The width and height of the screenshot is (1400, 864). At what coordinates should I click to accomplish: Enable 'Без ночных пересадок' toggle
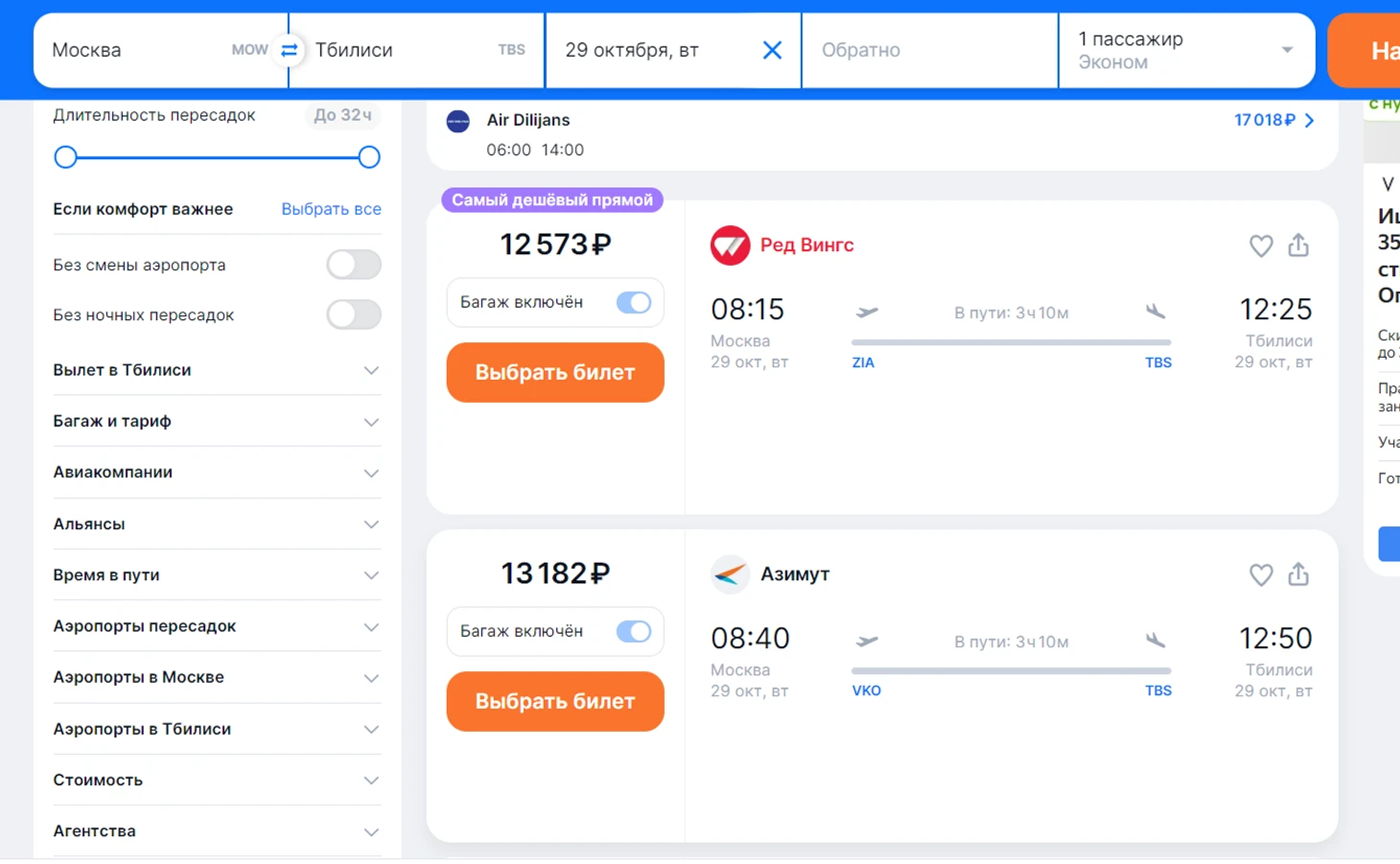[x=354, y=315]
